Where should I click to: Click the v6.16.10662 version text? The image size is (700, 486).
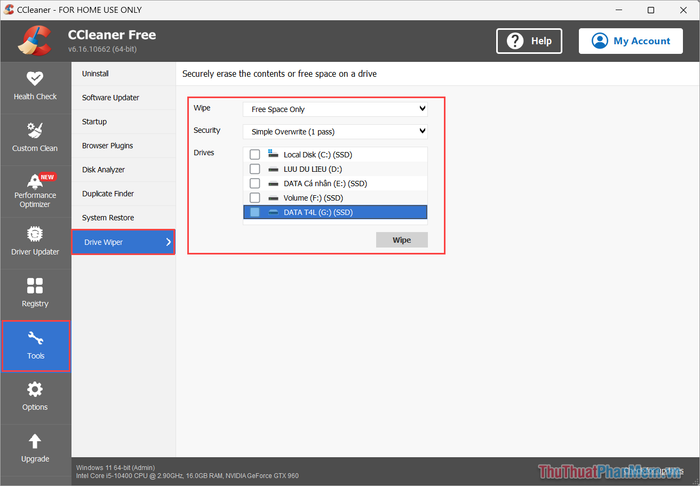click(x=102, y=49)
